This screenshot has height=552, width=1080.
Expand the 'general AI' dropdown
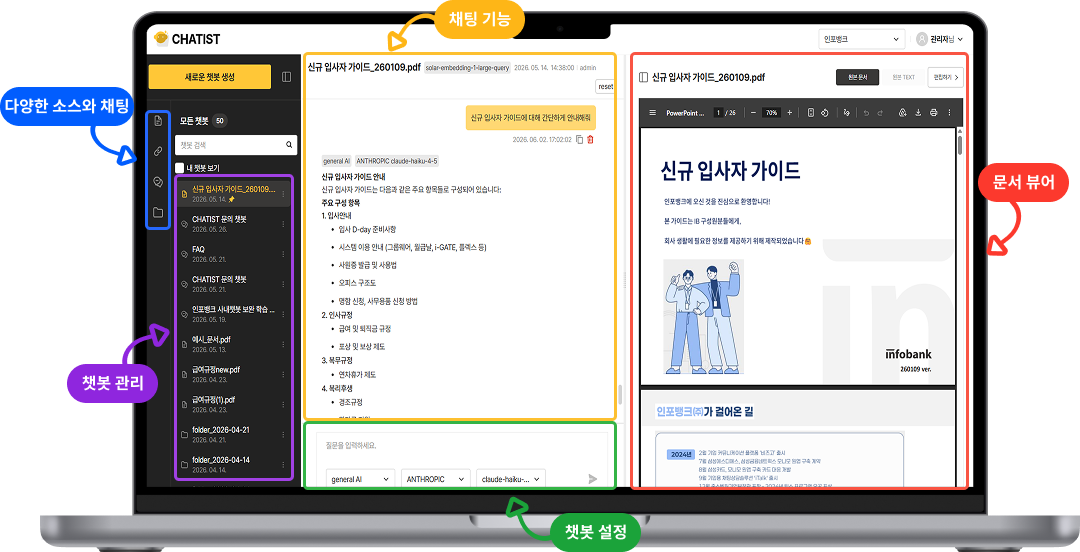click(360, 479)
